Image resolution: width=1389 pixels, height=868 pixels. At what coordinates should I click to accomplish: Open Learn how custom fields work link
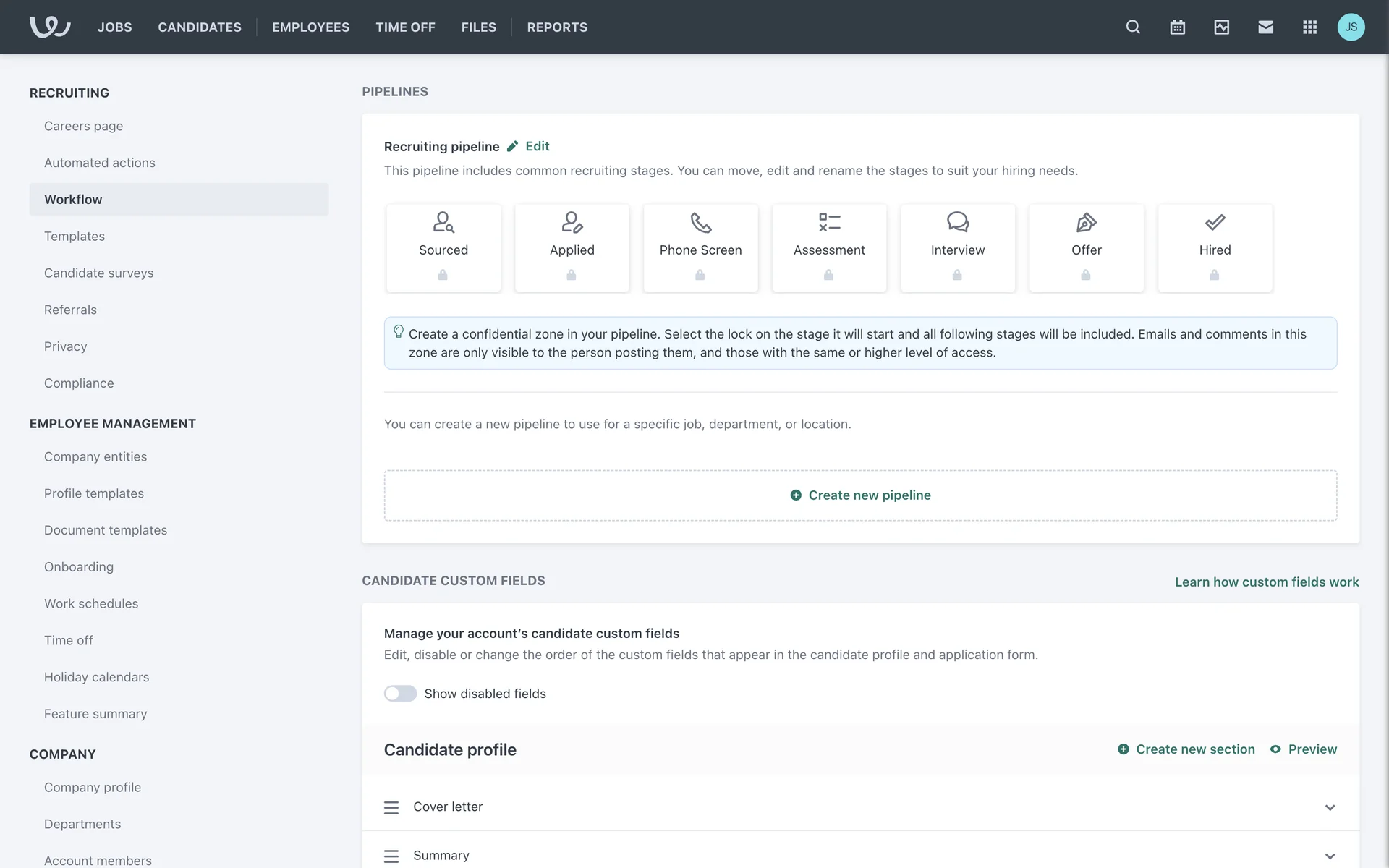(x=1267, y=582)
